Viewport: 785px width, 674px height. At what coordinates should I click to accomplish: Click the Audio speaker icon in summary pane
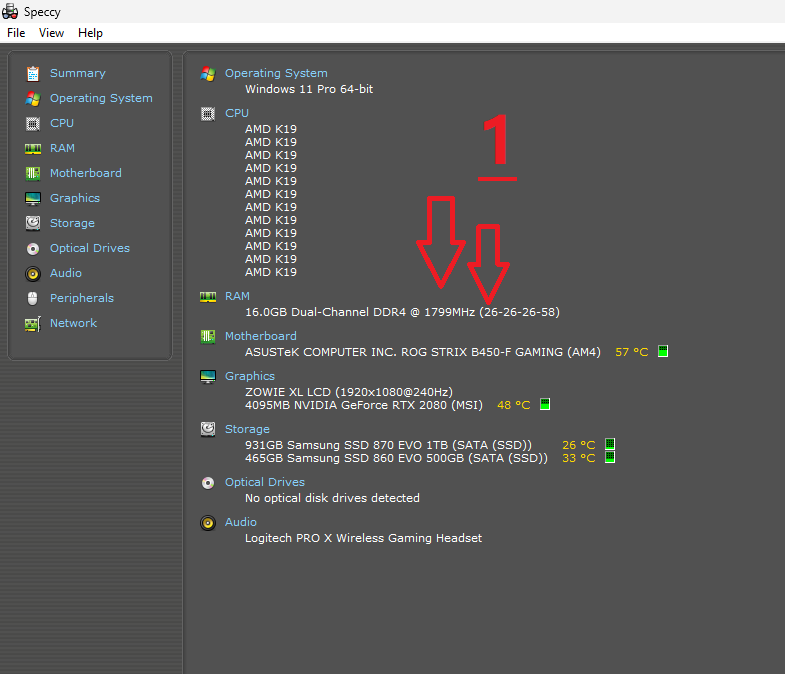[x=208, y=523]
